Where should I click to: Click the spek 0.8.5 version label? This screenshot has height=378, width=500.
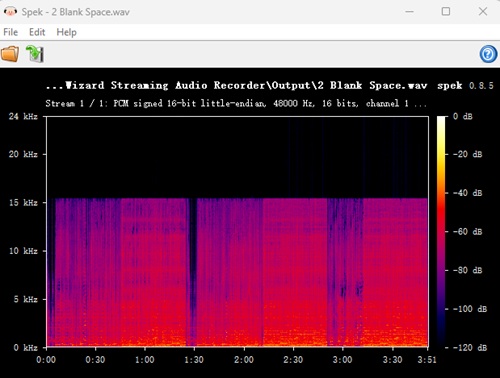pos(465,85)
